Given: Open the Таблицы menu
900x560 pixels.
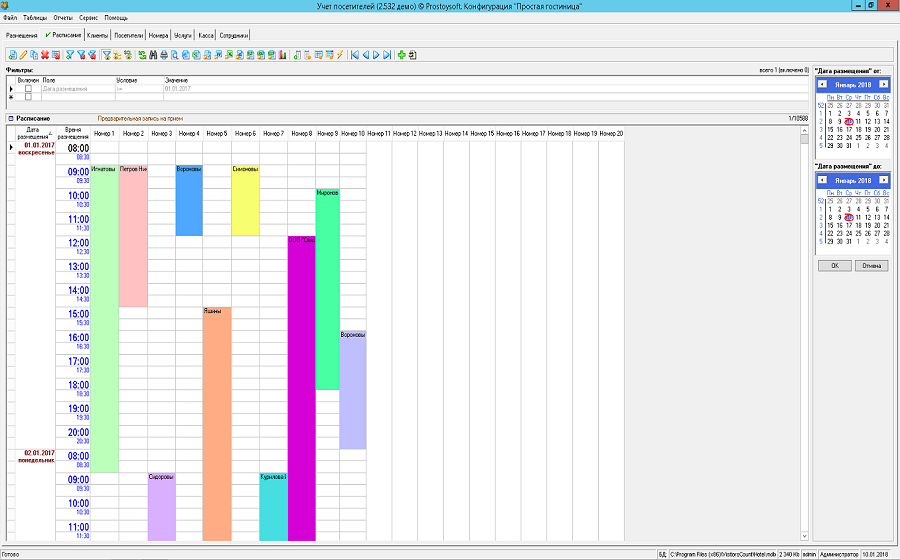Looking at the screenshot, I should click(35, 18).
